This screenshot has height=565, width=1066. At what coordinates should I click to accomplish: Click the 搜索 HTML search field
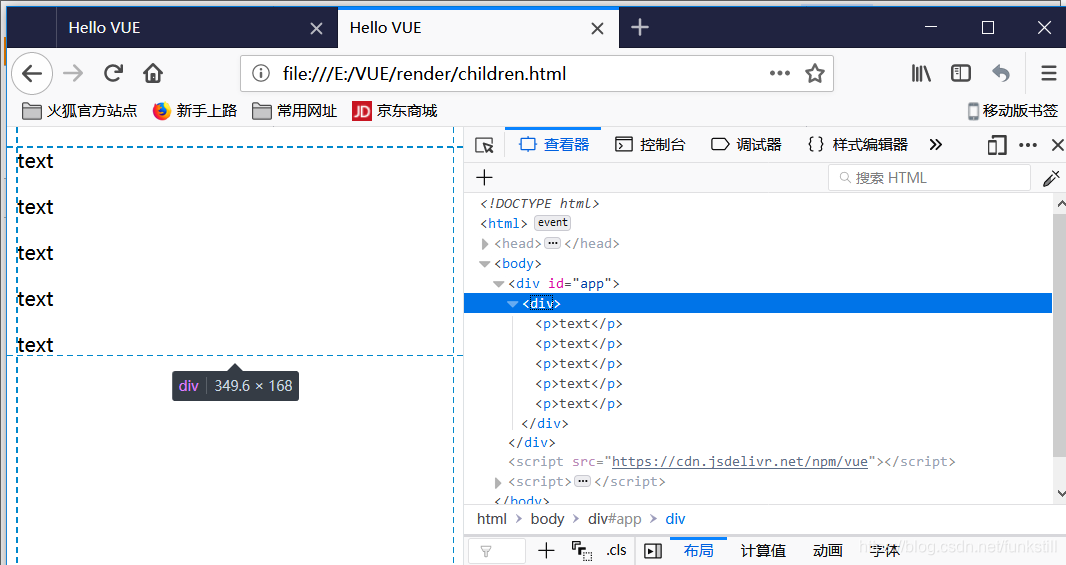[x=929, y=178]
